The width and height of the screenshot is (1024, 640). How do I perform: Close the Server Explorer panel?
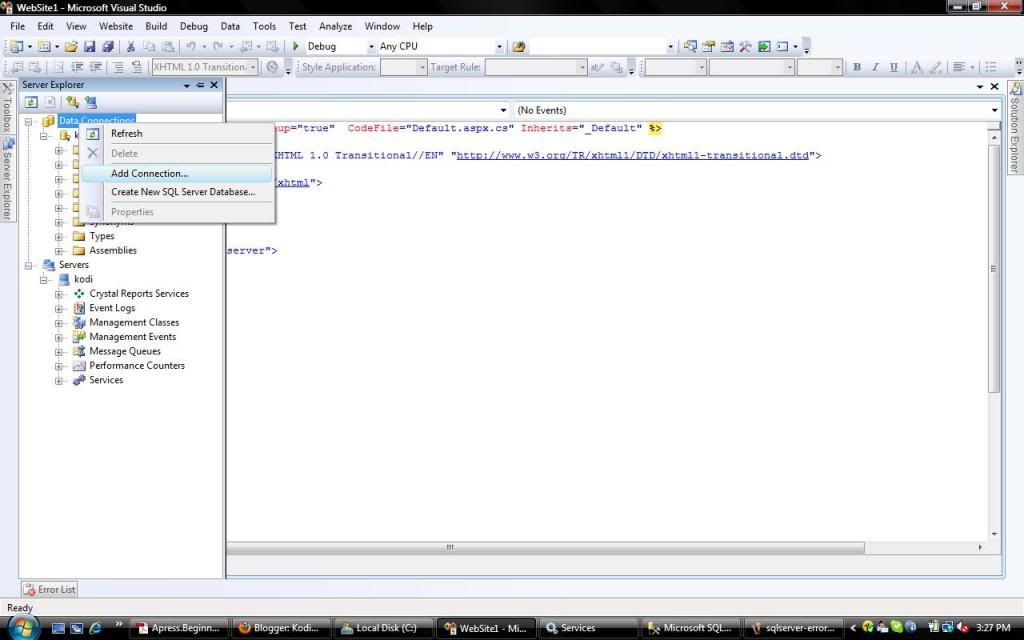tap(214, 85)
